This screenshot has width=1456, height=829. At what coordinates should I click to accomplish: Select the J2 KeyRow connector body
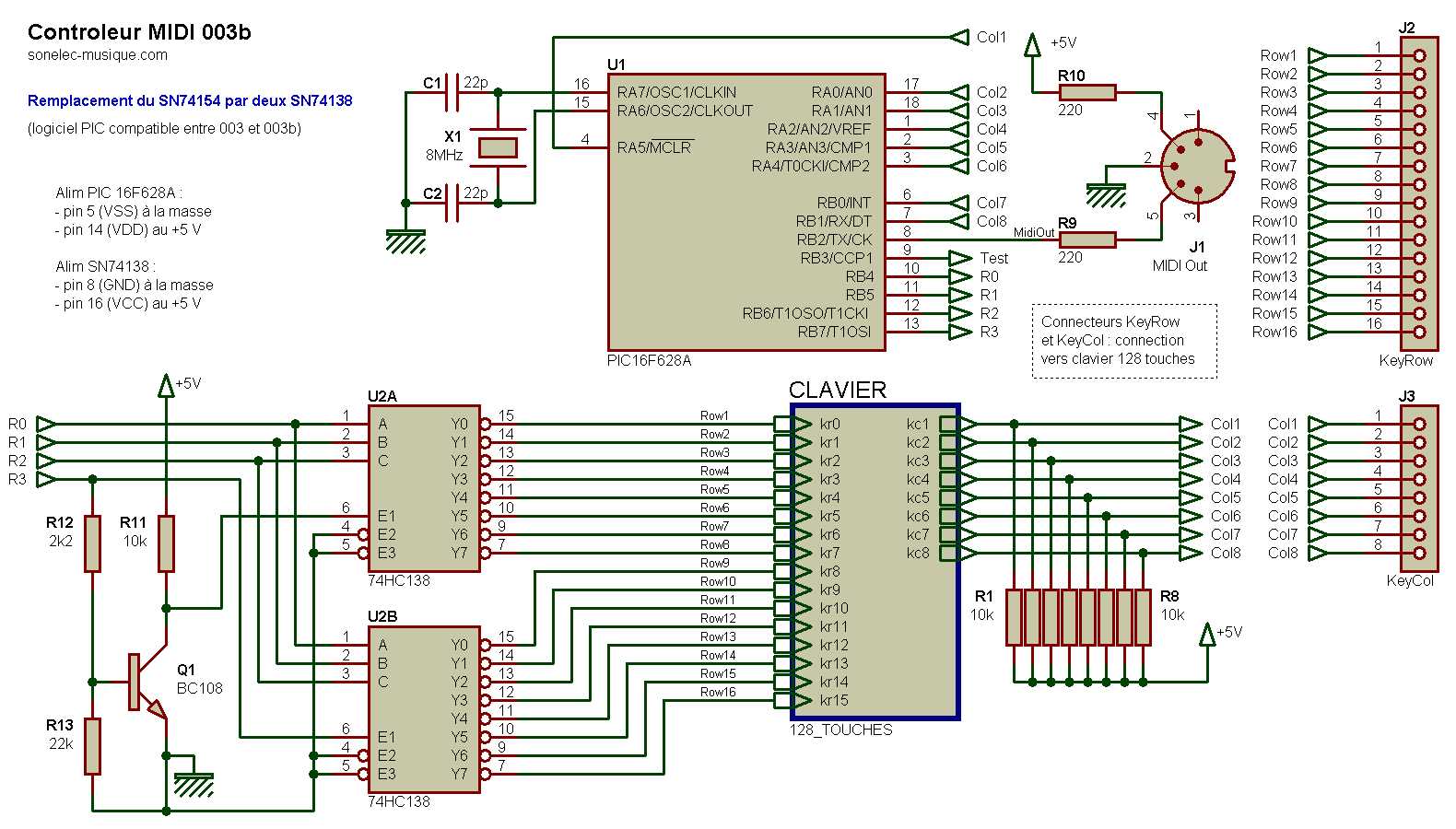[x=1419, y=193]
